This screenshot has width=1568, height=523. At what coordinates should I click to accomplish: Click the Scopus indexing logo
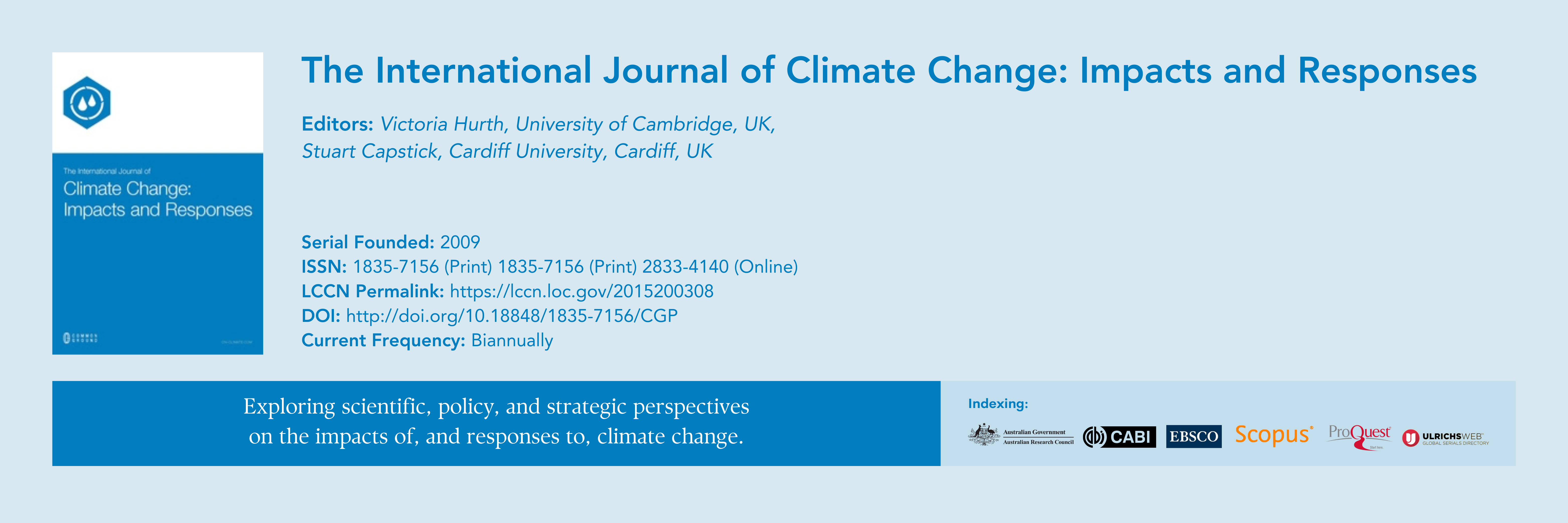coord(1273,435)
